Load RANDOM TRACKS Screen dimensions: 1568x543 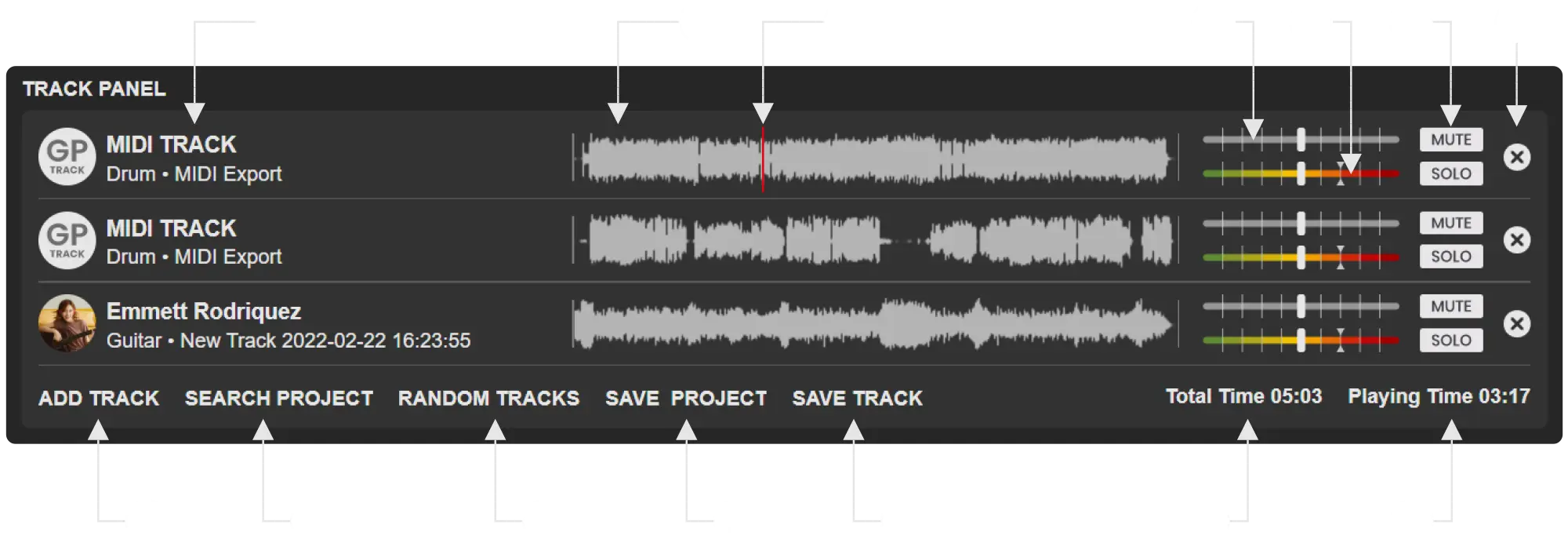coord(489,399)
